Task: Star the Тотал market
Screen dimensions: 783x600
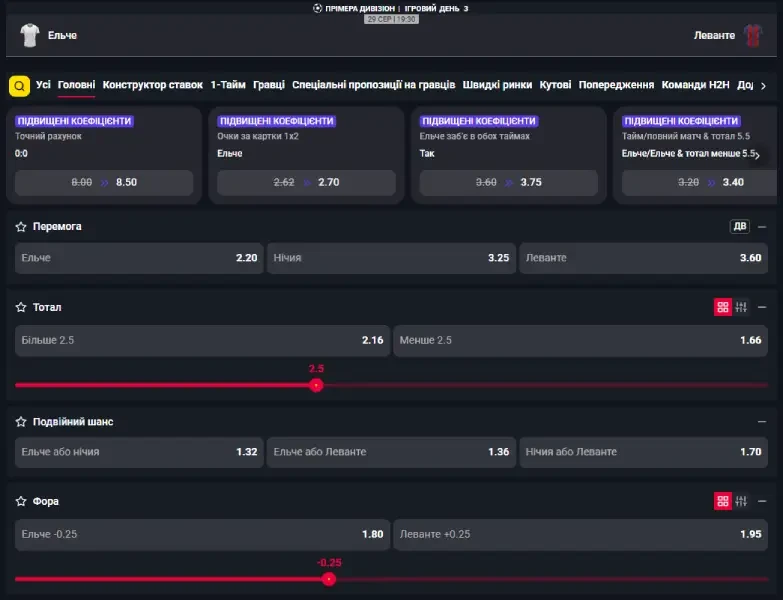Action: (21, 308)
